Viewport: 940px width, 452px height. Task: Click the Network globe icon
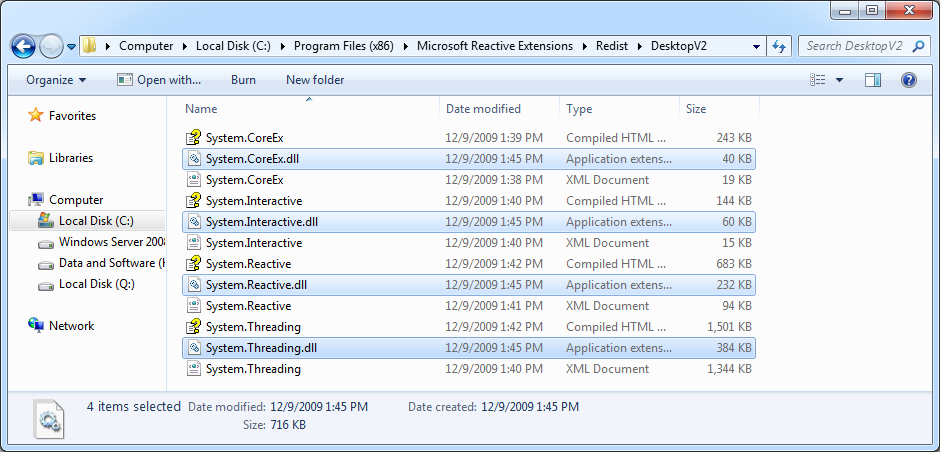click(36, 325)
